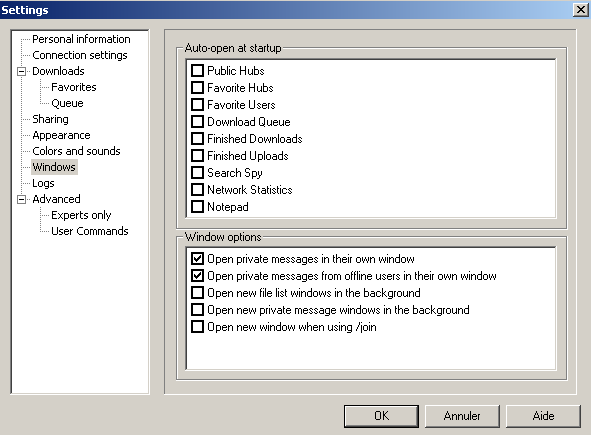
Task: Disable private messages from offline users option
Action: (197, 276)
